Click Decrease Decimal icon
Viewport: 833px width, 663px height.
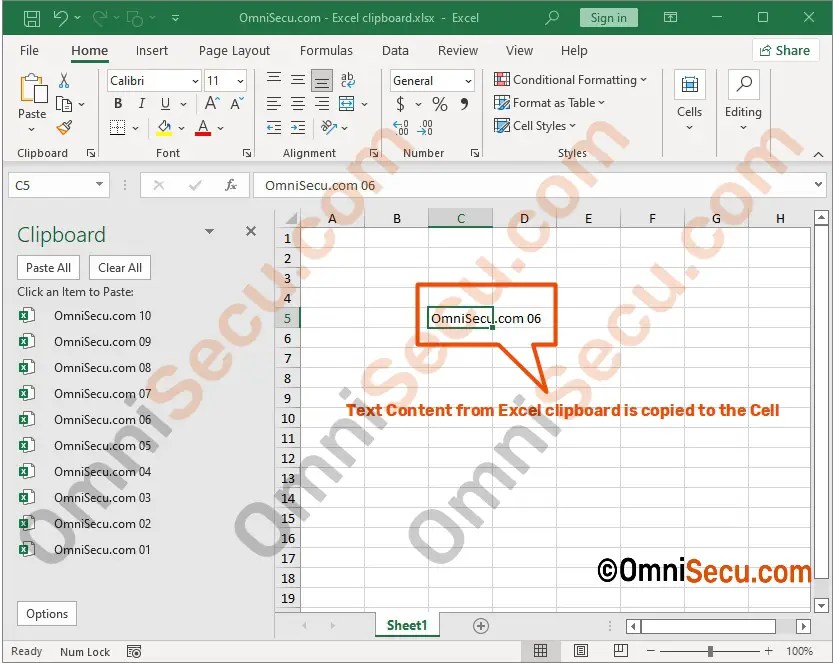426,128
